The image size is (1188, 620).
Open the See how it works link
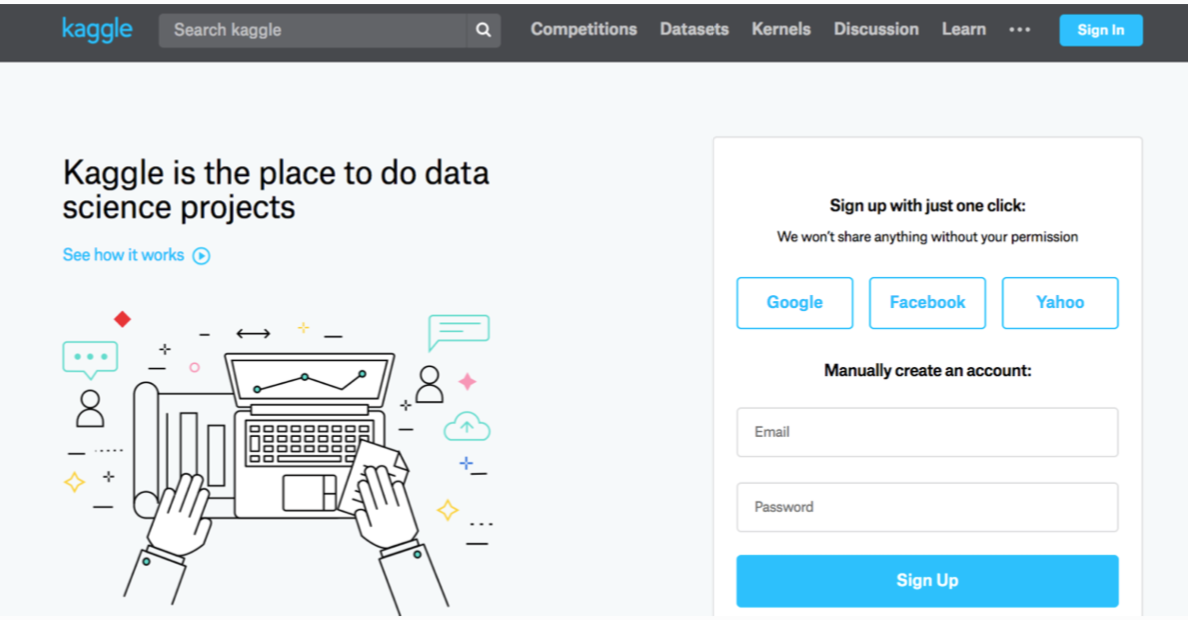pos(123,255)
